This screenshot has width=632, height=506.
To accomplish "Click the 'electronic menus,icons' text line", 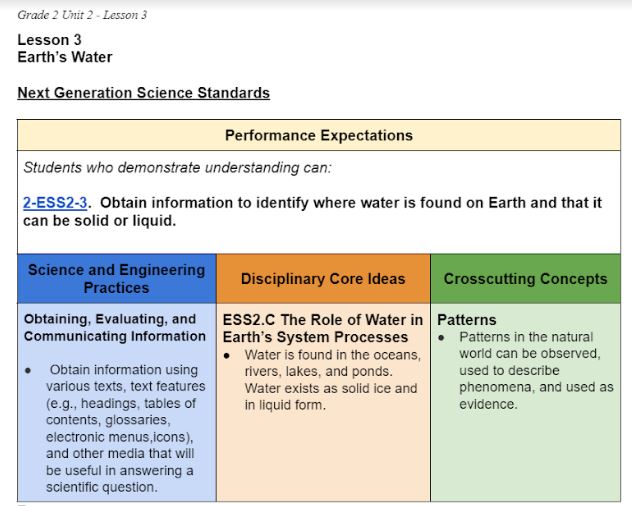I will [x=119, y=437].
